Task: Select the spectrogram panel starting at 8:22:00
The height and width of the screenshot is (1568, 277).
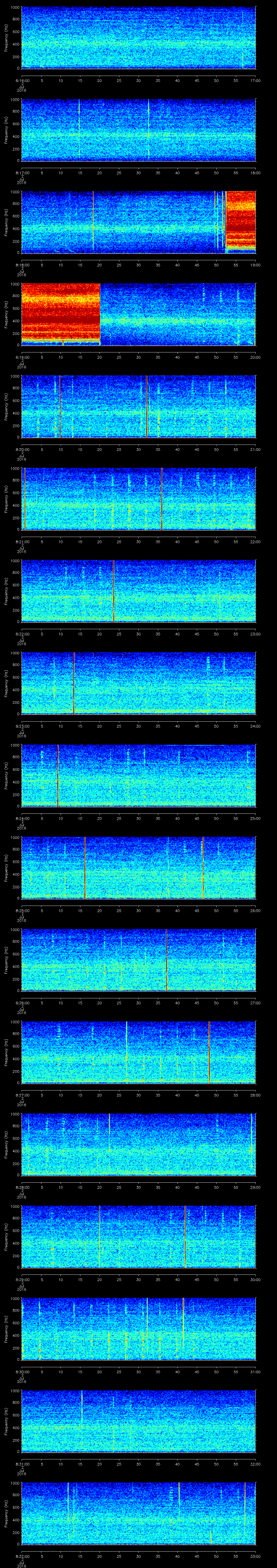Action: pyautogui.click(x=138, y=591)
